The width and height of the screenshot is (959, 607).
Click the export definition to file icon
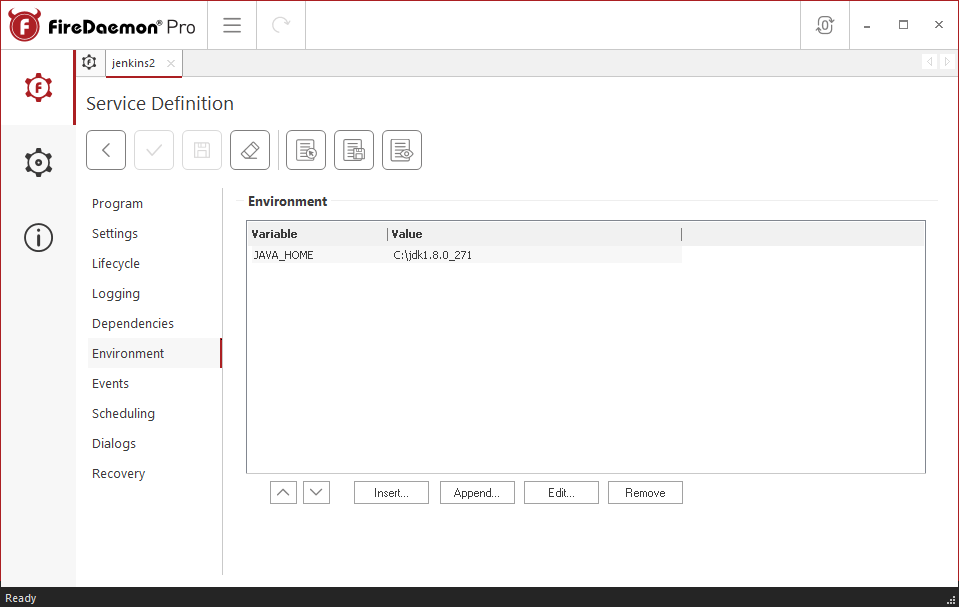354,150
